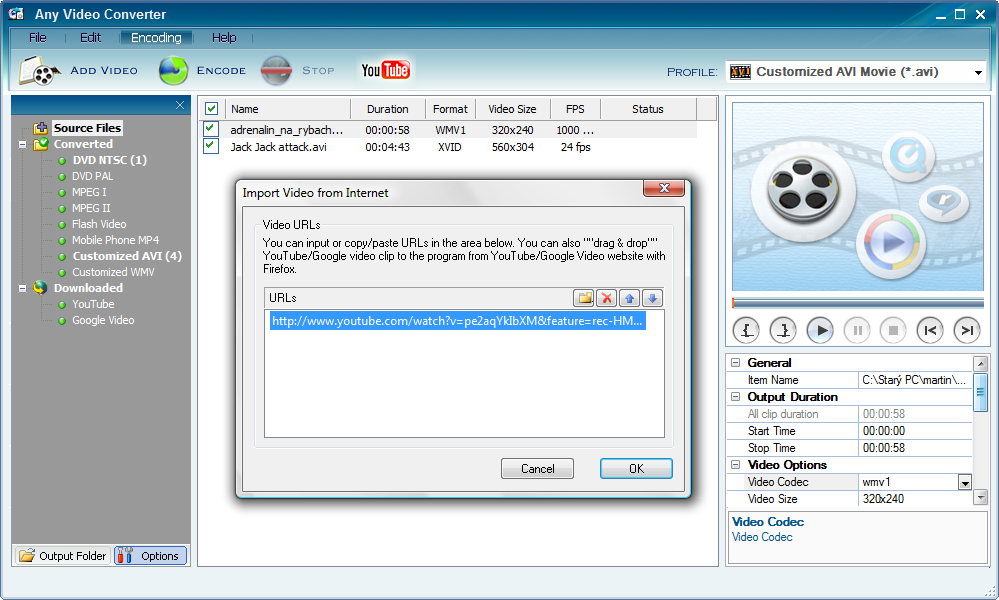Screen dimensions: 999x600
Task: Open Options with the tools icon
Action: pos(151,555)
